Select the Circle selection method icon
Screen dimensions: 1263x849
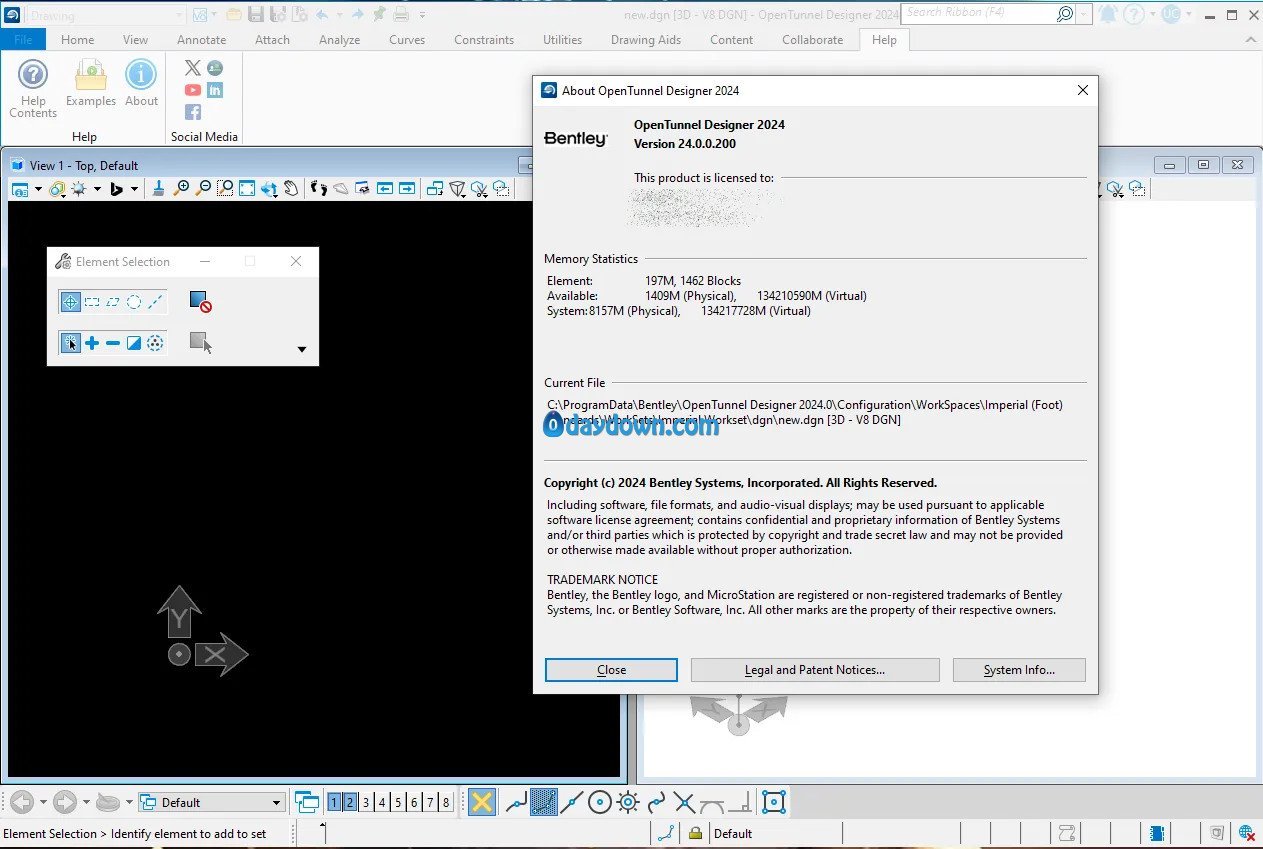(x=134, y=302)
